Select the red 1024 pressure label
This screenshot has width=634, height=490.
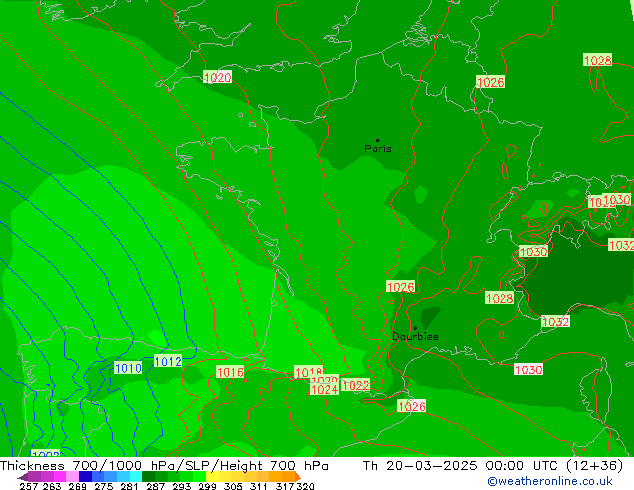point(324,389)
